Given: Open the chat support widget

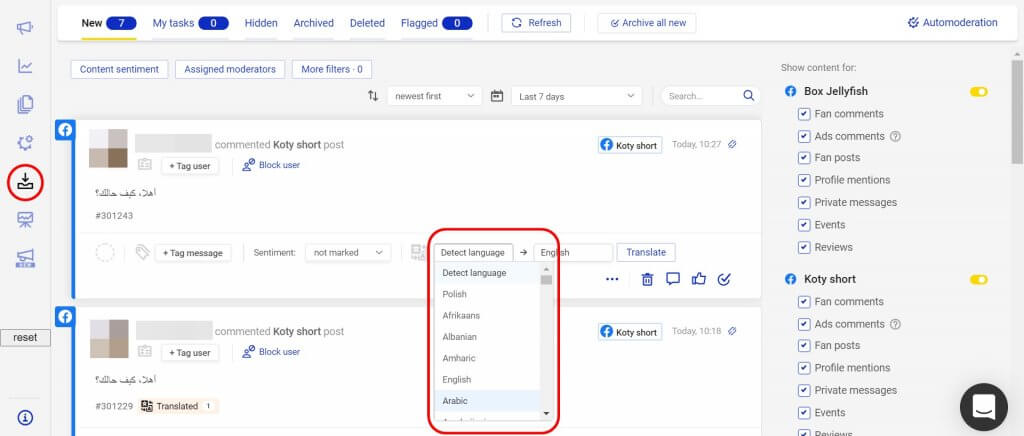Looking at the screenshot, I should 983,406.
